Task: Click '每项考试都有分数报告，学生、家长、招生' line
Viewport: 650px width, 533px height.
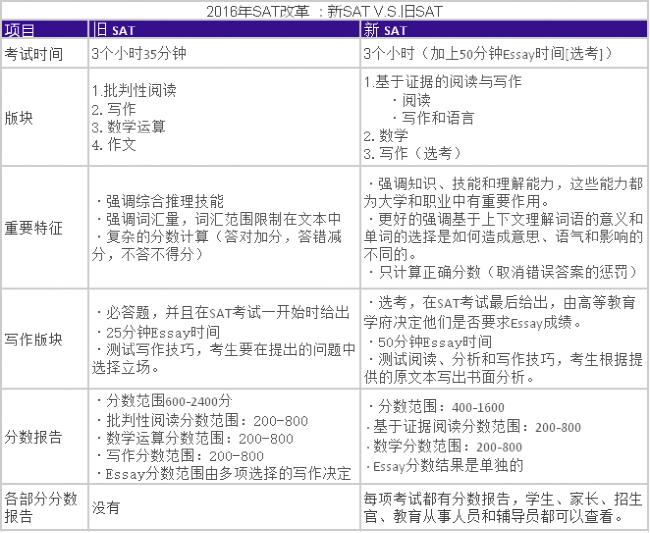Action: point(503,499)
